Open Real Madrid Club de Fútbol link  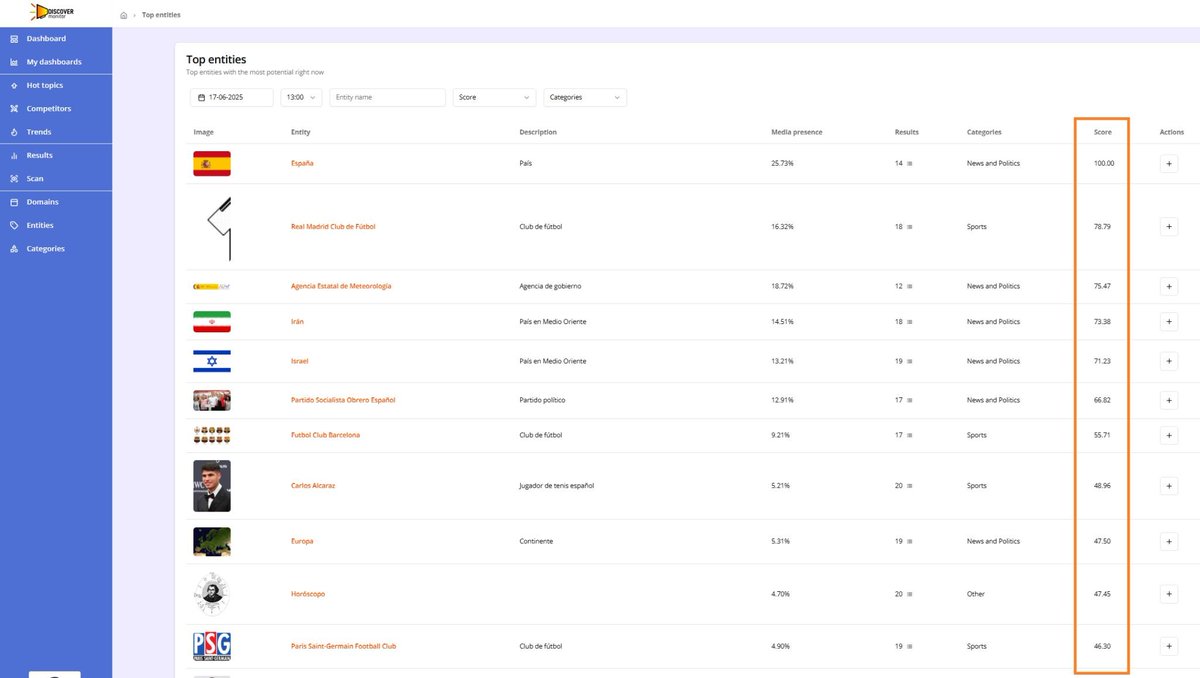point(333,227)
